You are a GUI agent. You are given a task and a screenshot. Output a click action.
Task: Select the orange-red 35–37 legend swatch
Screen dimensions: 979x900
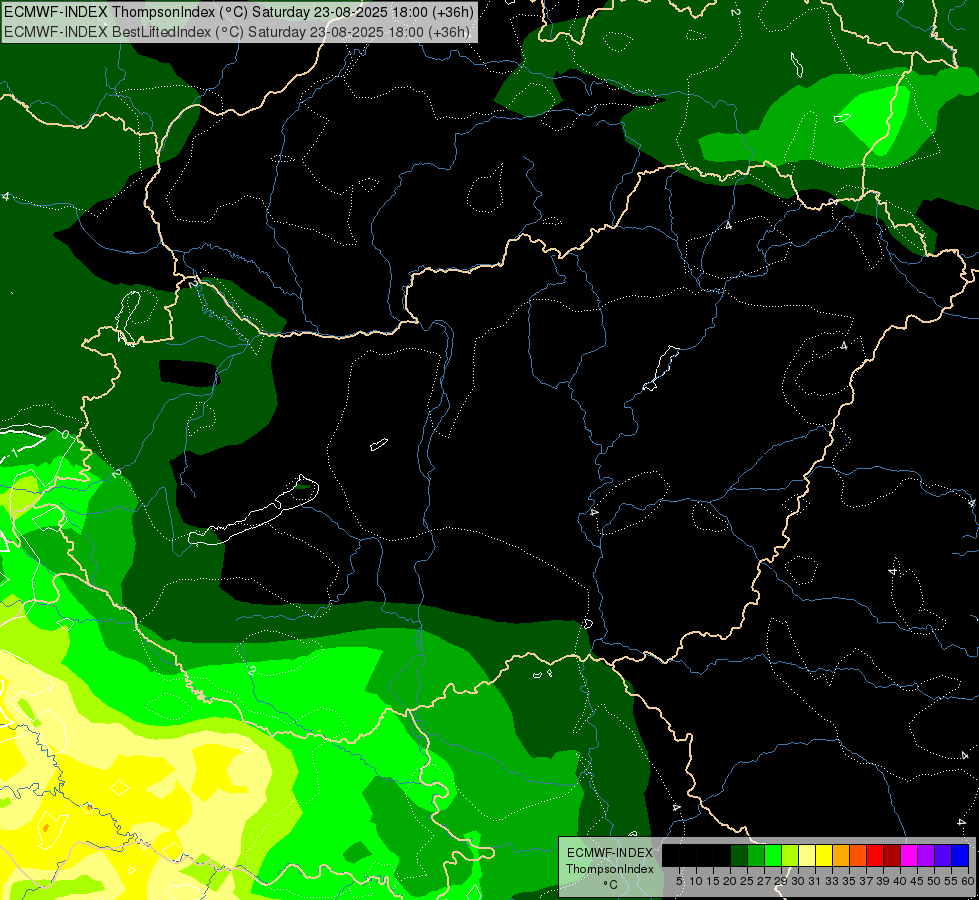[858, 855]
